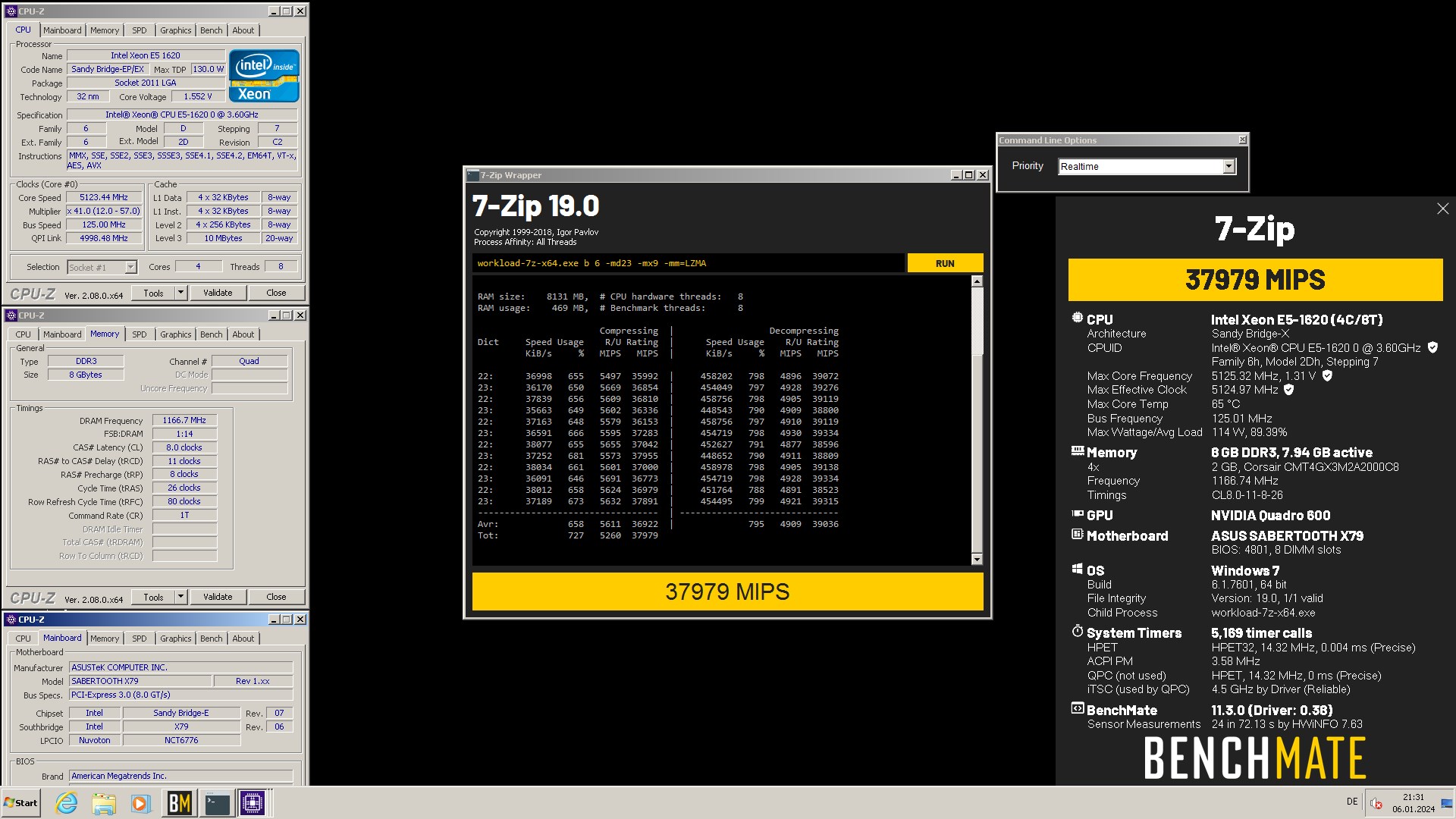1456x819 pixels.
Task: Open Bench tab in top CPU-Z window
Action: [212, 30]
